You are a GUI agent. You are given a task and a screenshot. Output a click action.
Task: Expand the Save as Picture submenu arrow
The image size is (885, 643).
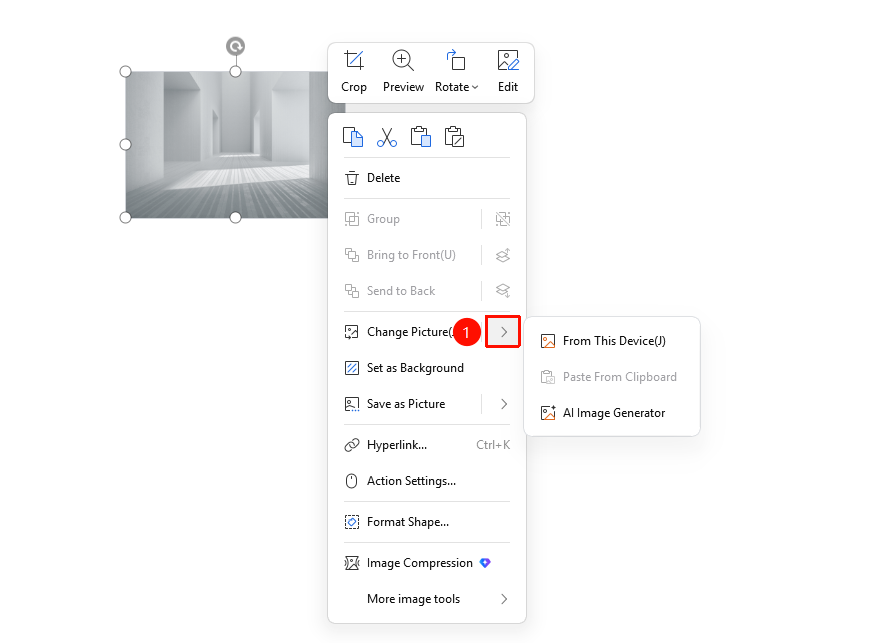(x=504, y=404)
